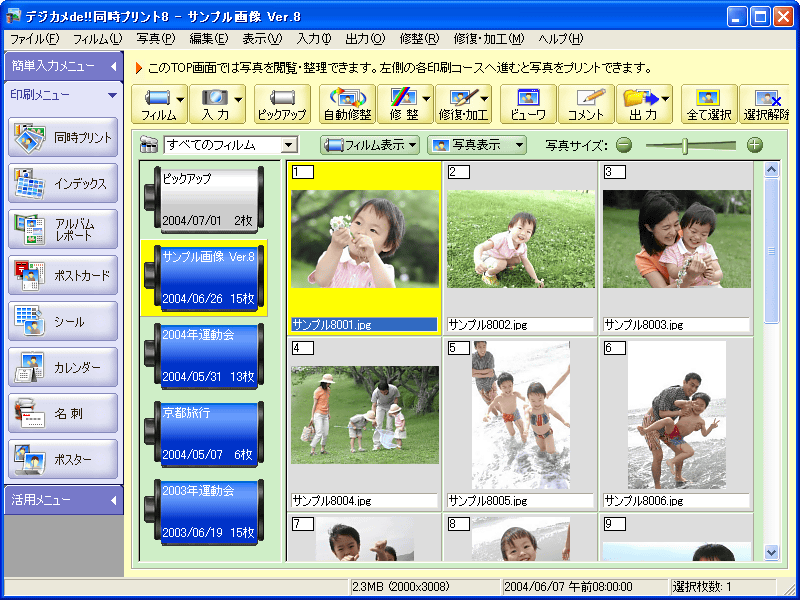
Task: Open the ポストカード print course
Action: [63, 275]
